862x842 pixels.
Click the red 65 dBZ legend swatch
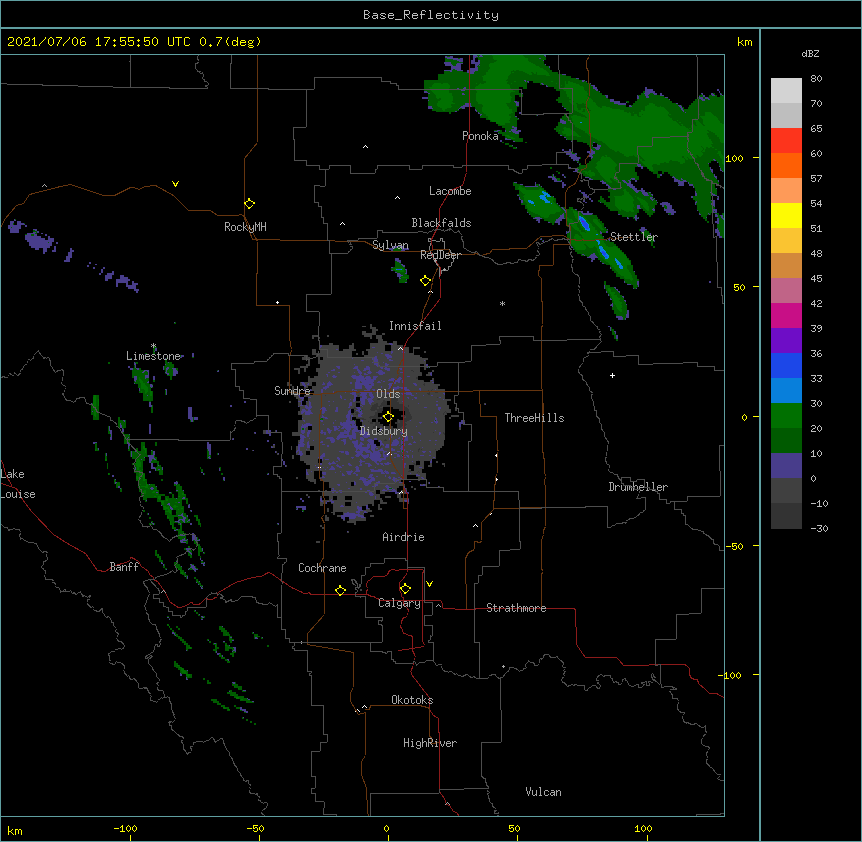786,140
